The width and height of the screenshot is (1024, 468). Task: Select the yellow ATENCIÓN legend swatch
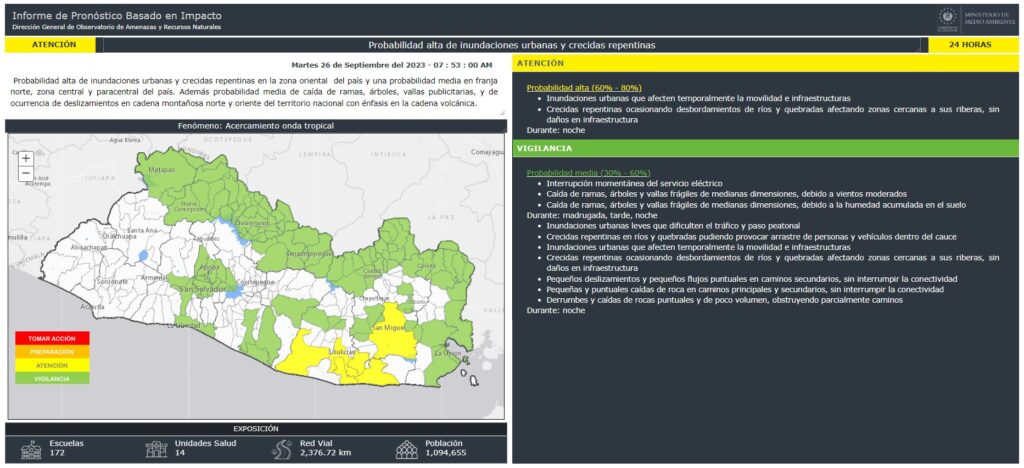(52, 365)
